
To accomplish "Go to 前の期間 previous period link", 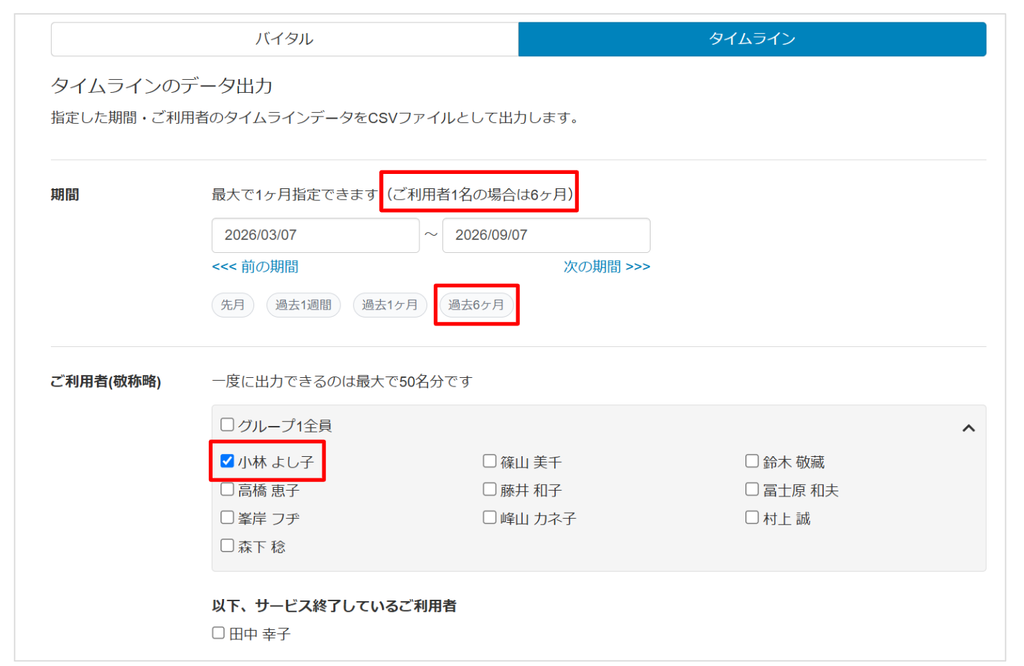I will click(255, 266).
